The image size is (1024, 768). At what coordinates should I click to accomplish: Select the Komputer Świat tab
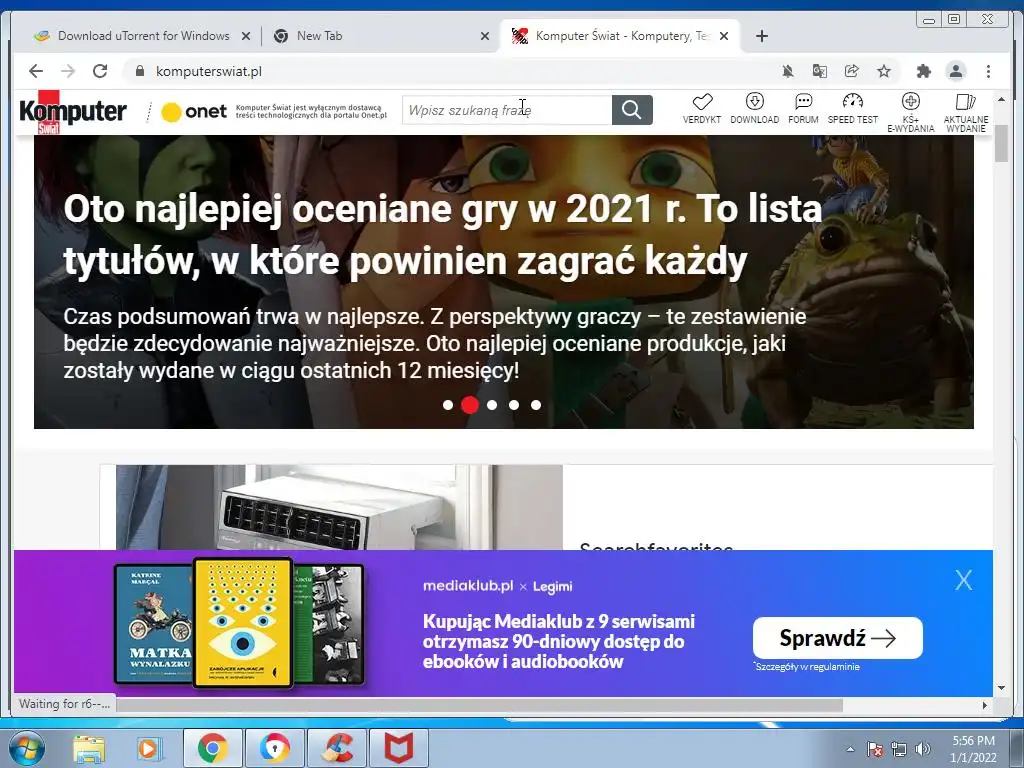click(x=620, y=36)
